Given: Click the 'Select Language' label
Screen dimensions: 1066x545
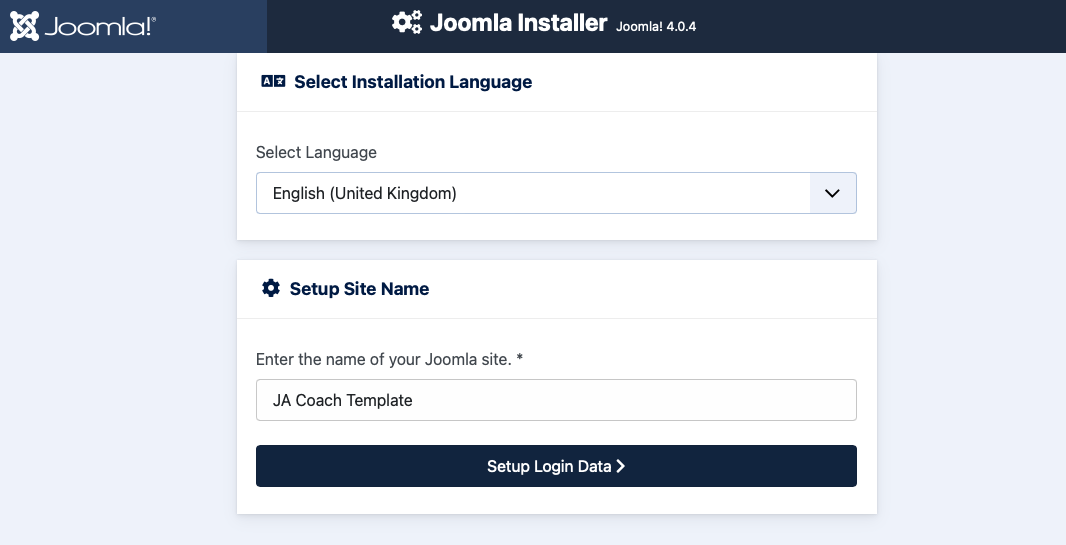Looking at the screenshot, I should (316, 152).
